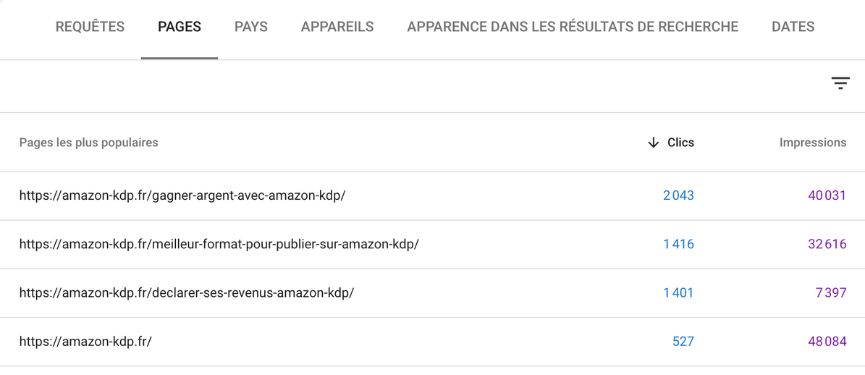Open the meilleur-format-pour-publier-sur-amazon-kdp URL

pyautogui.click(x=219, y=244)
